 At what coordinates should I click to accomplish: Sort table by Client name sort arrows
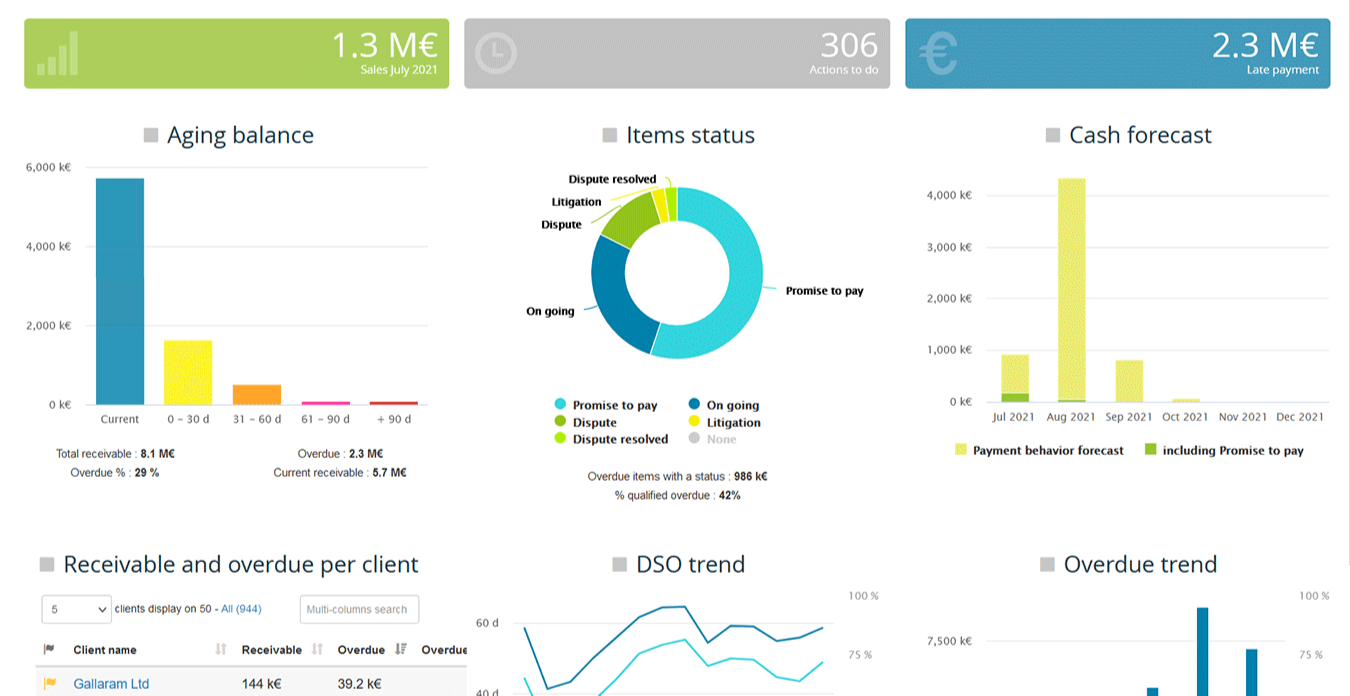[221, 650]
